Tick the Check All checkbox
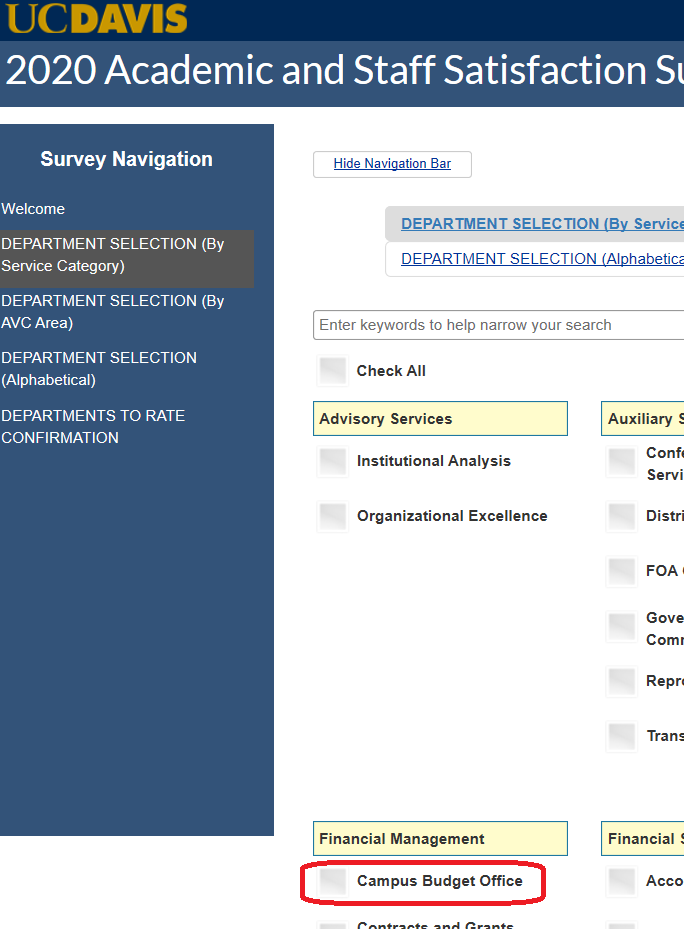The image size is (684, 929). point(333,371)
